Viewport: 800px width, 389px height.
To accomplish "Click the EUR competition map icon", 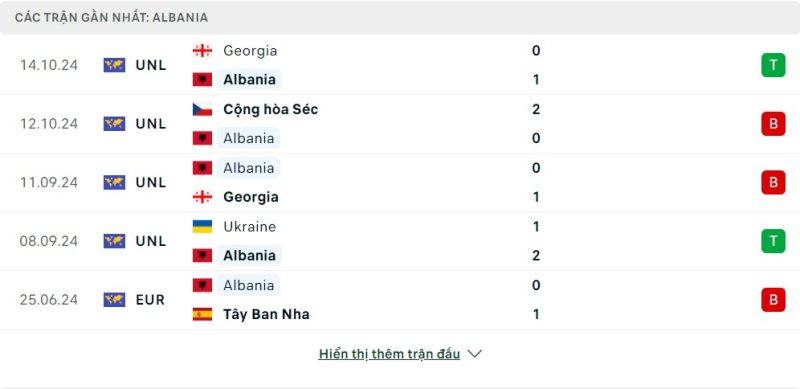I will coord(114,300).
